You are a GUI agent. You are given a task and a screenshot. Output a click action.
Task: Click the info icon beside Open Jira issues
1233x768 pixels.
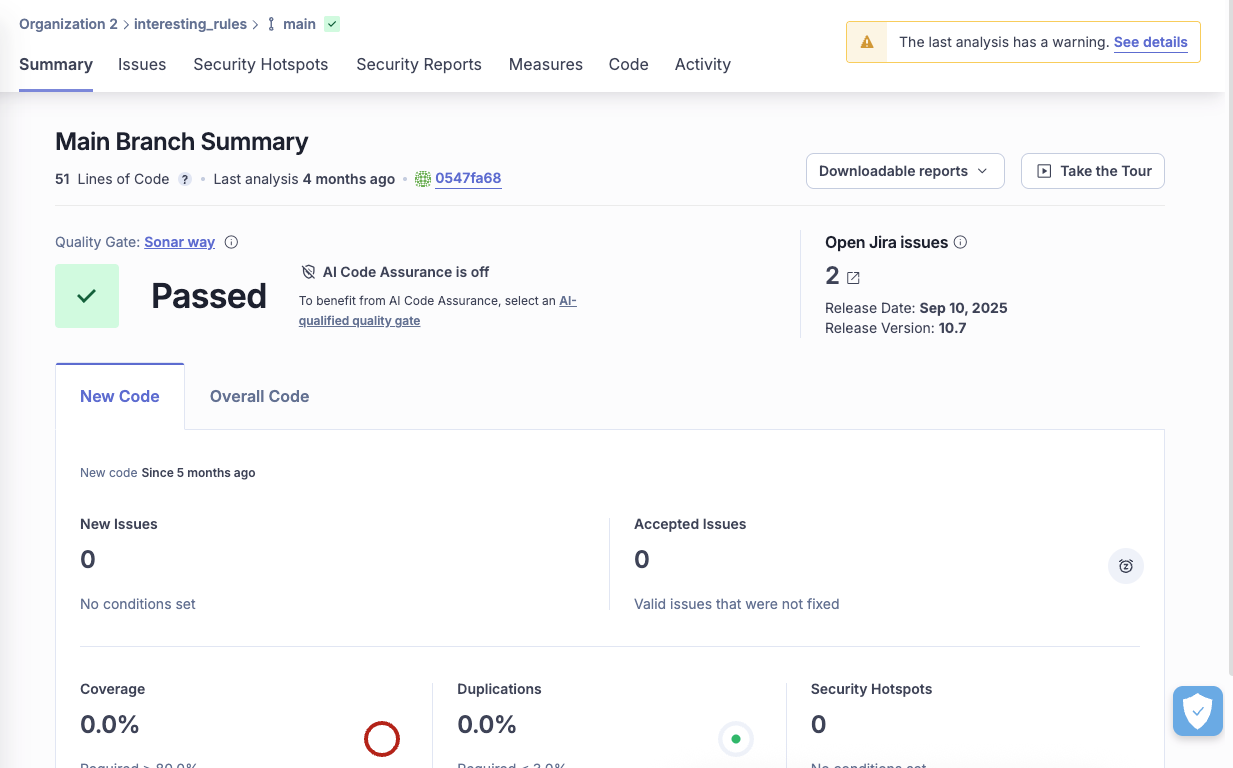click(x=961, y=242)
